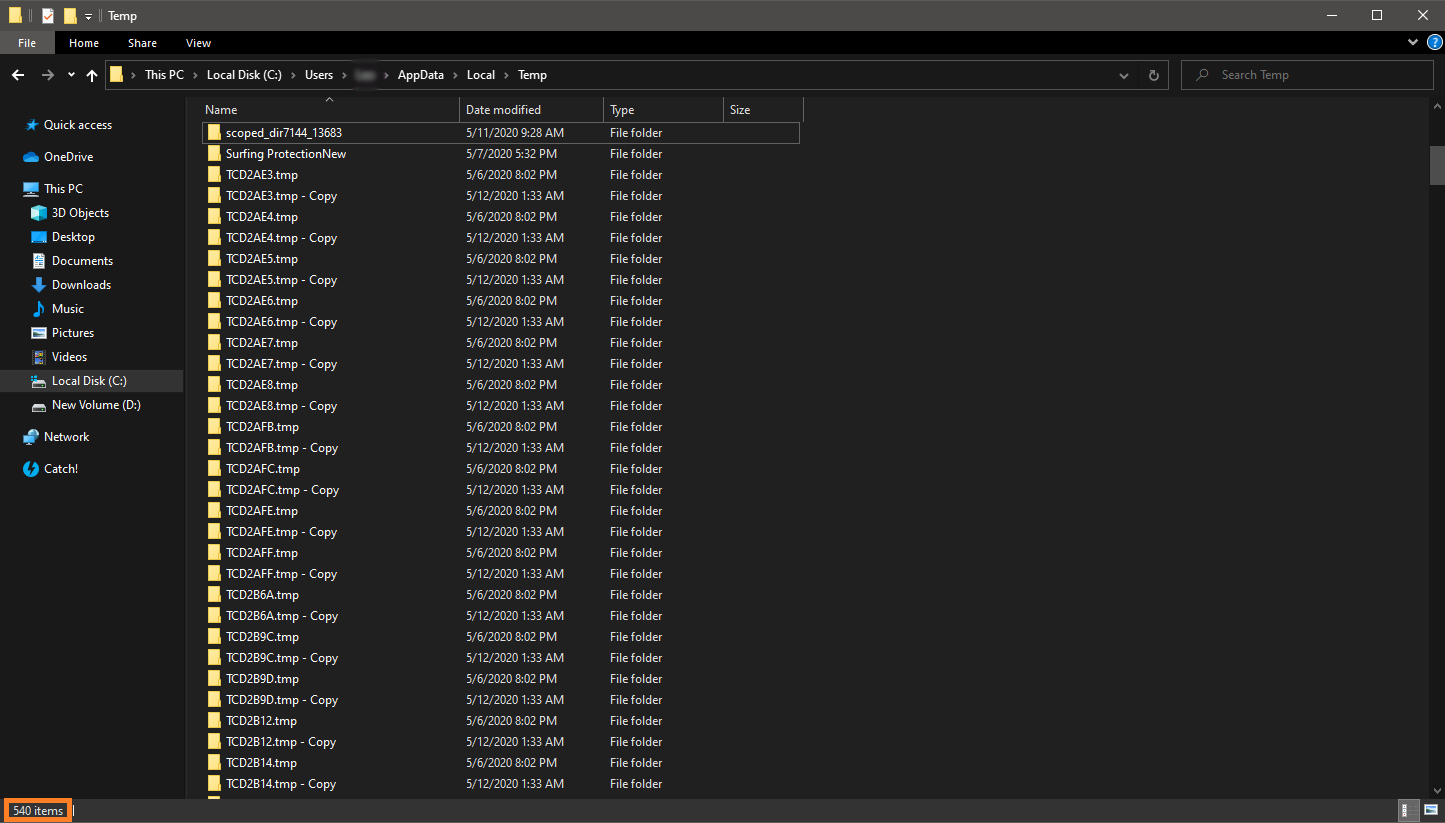Select the TCD2AE5.tmp folder icon

(x=214, y=259)
